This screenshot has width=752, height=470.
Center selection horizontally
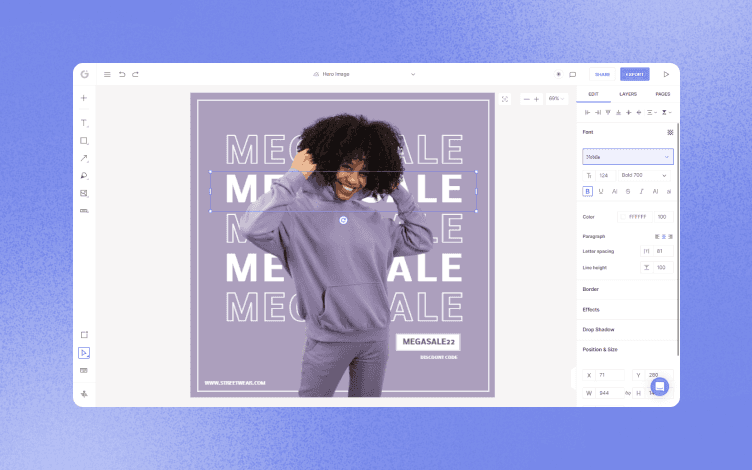(x=629, y=112)
